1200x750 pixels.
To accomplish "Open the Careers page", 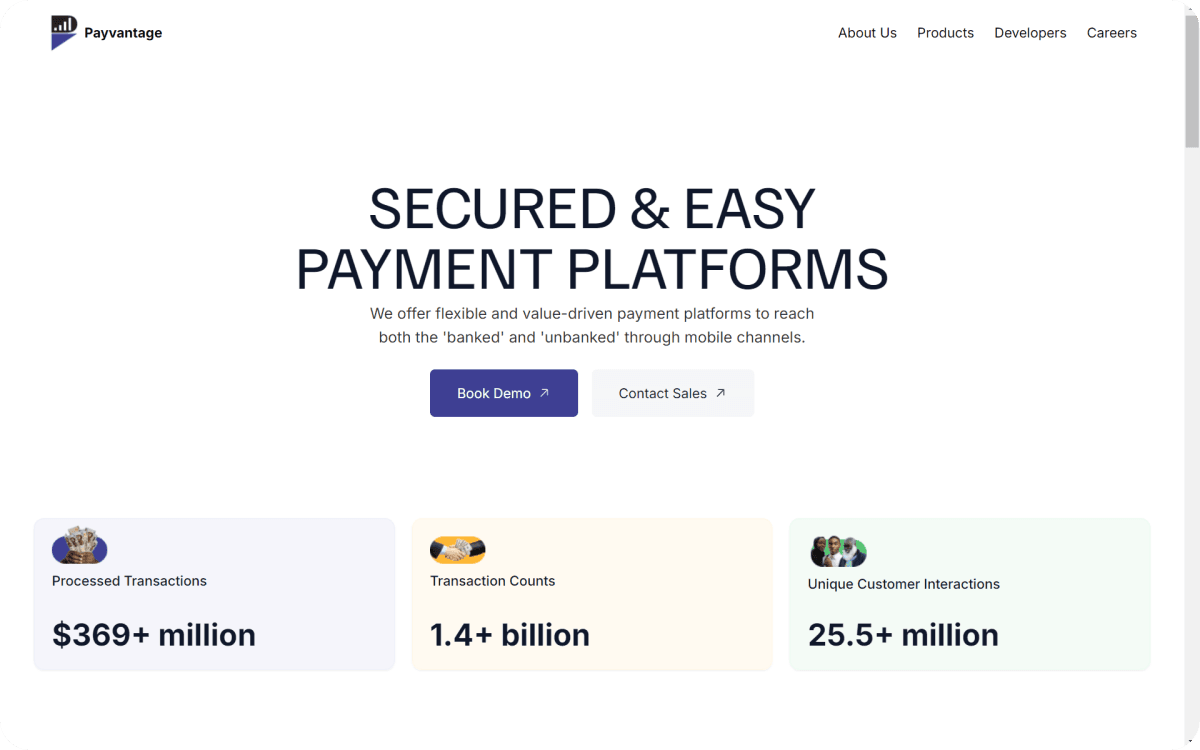I will pos(1111,32).
